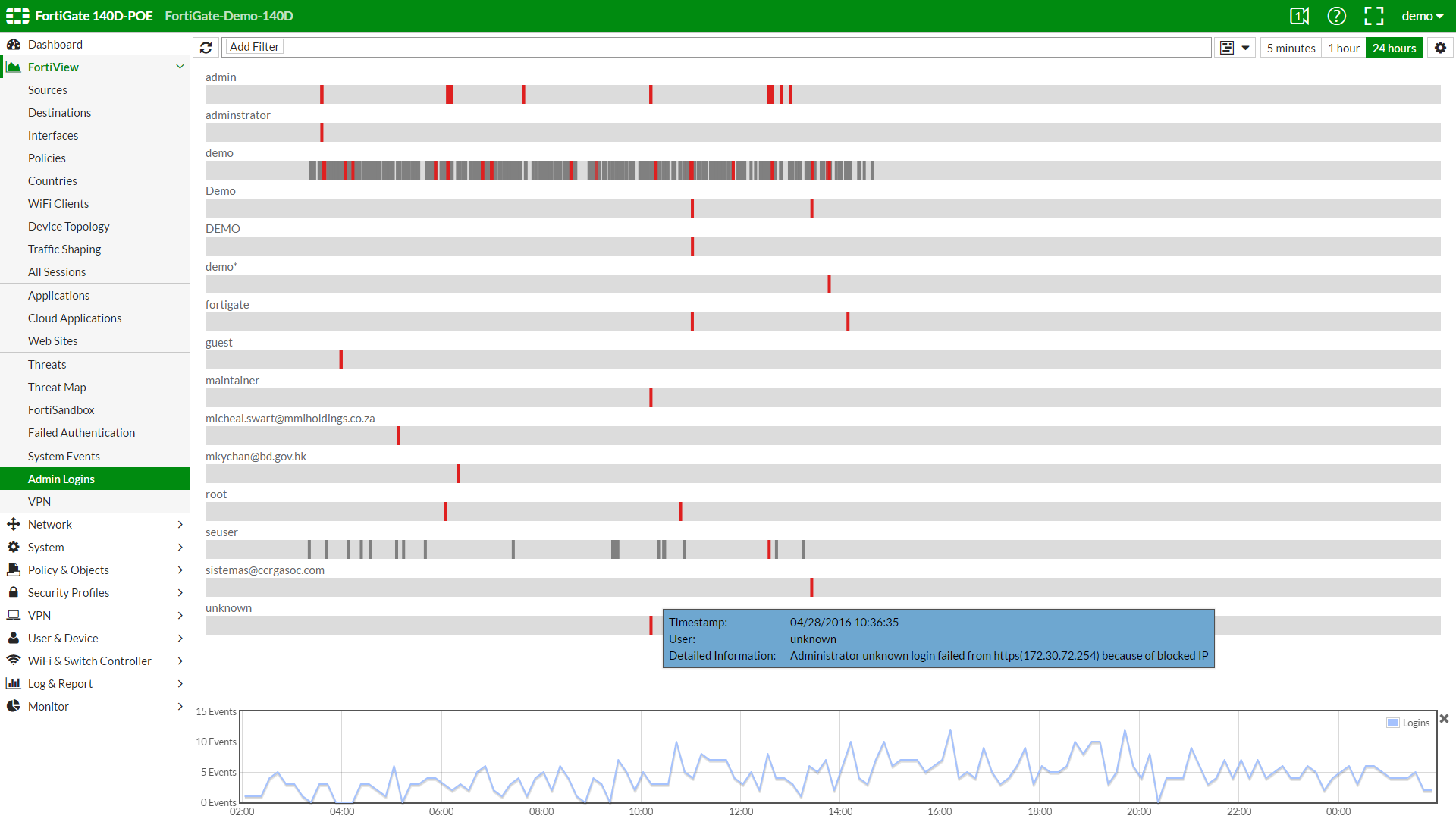Viewport: 1456px width, 819px height.
Task: Toggle fullscreen mode icon in header
Action: [x=1373, y=16]
